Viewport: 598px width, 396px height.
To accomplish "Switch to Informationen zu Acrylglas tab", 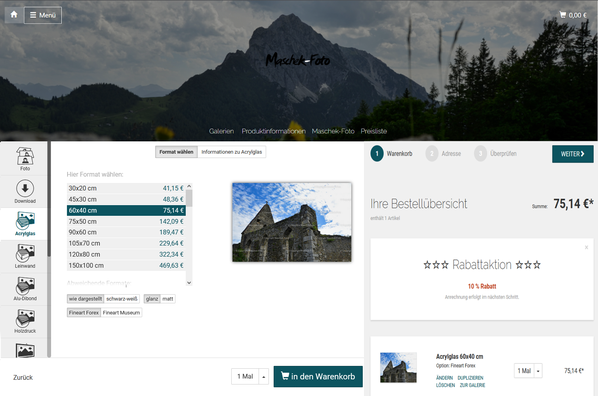I will [x=231, y=152].
